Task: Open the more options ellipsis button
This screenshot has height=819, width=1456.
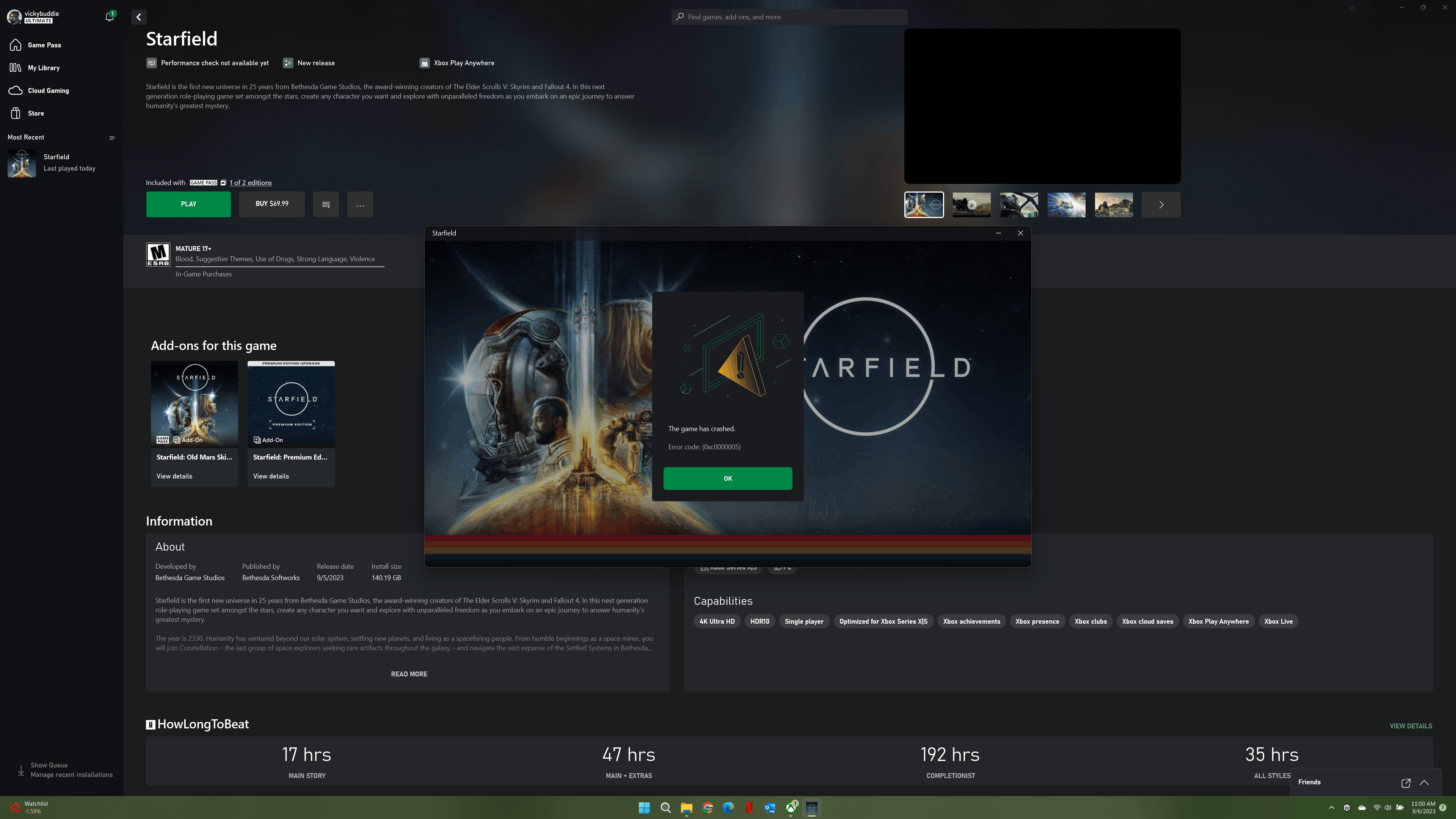Action: point(360,204)
